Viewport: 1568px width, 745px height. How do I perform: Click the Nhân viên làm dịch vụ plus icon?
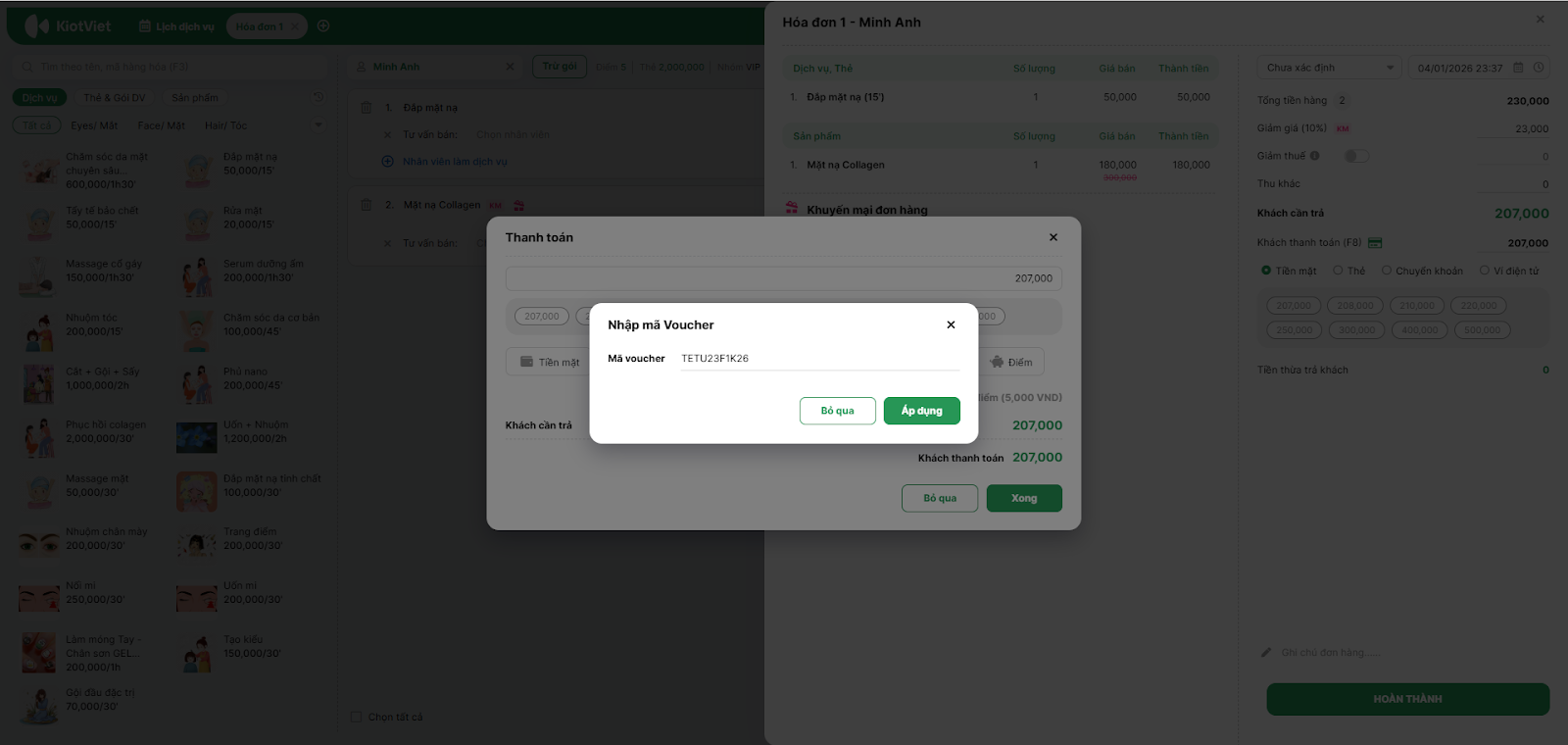coord(387,162)
